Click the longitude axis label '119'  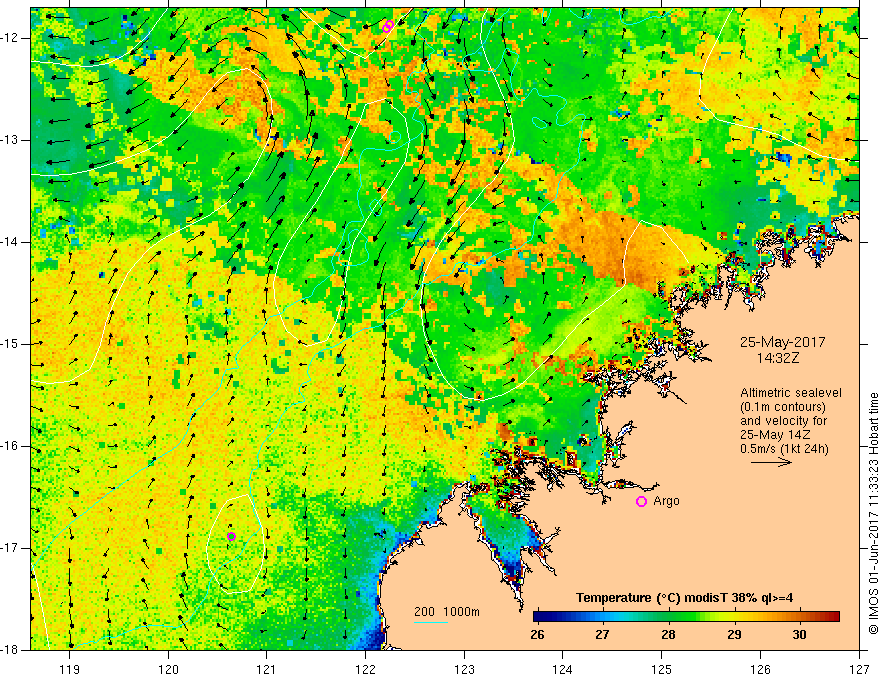coord(70,669)
